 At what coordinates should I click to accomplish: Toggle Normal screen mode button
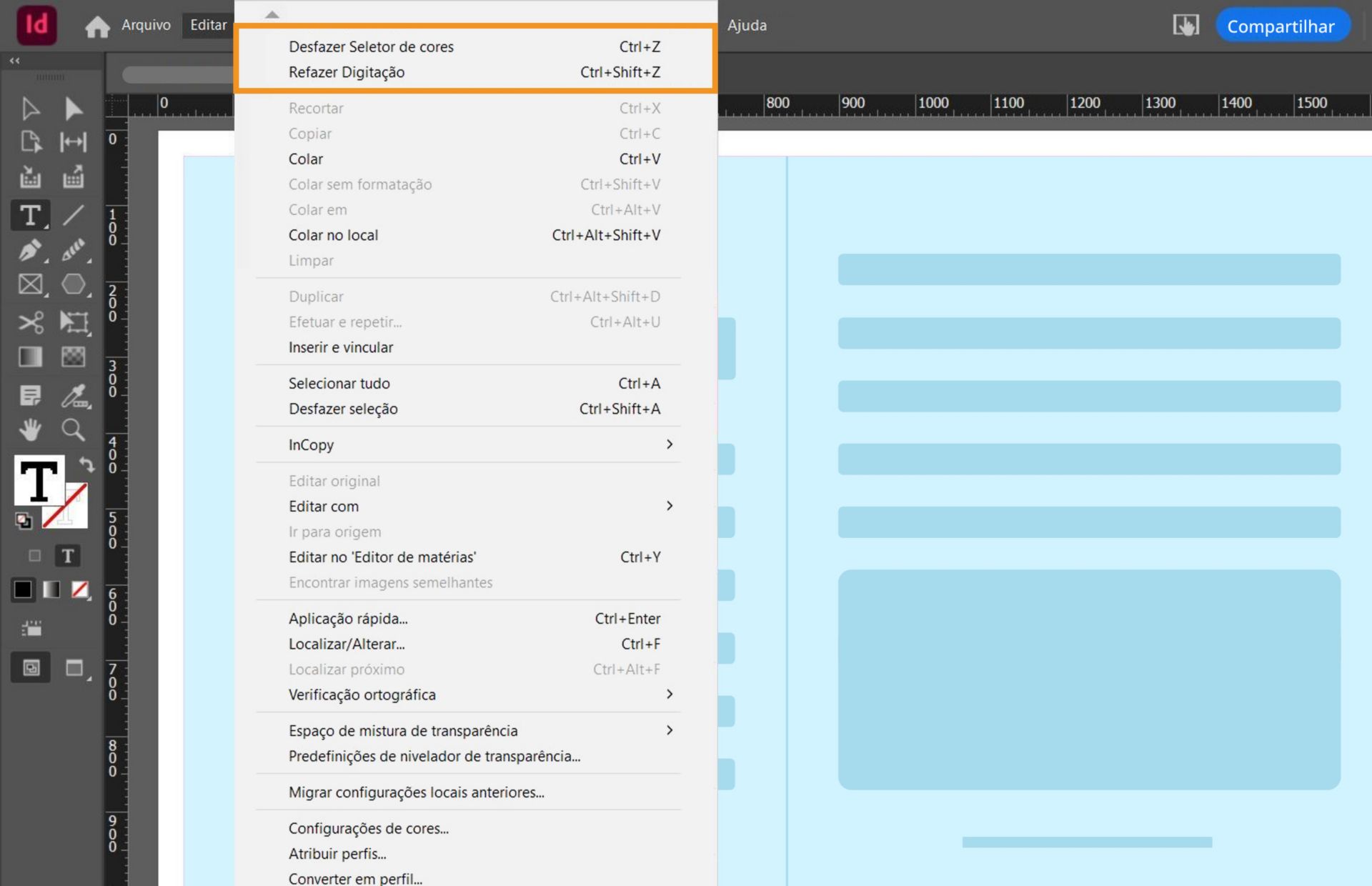click(31, 668)
